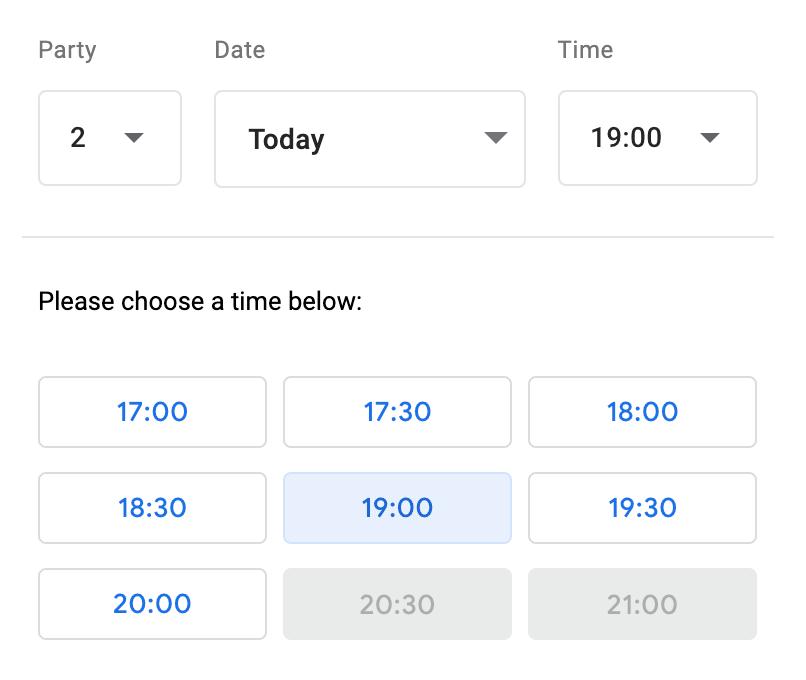Click the Party label text

coord(67,50)
